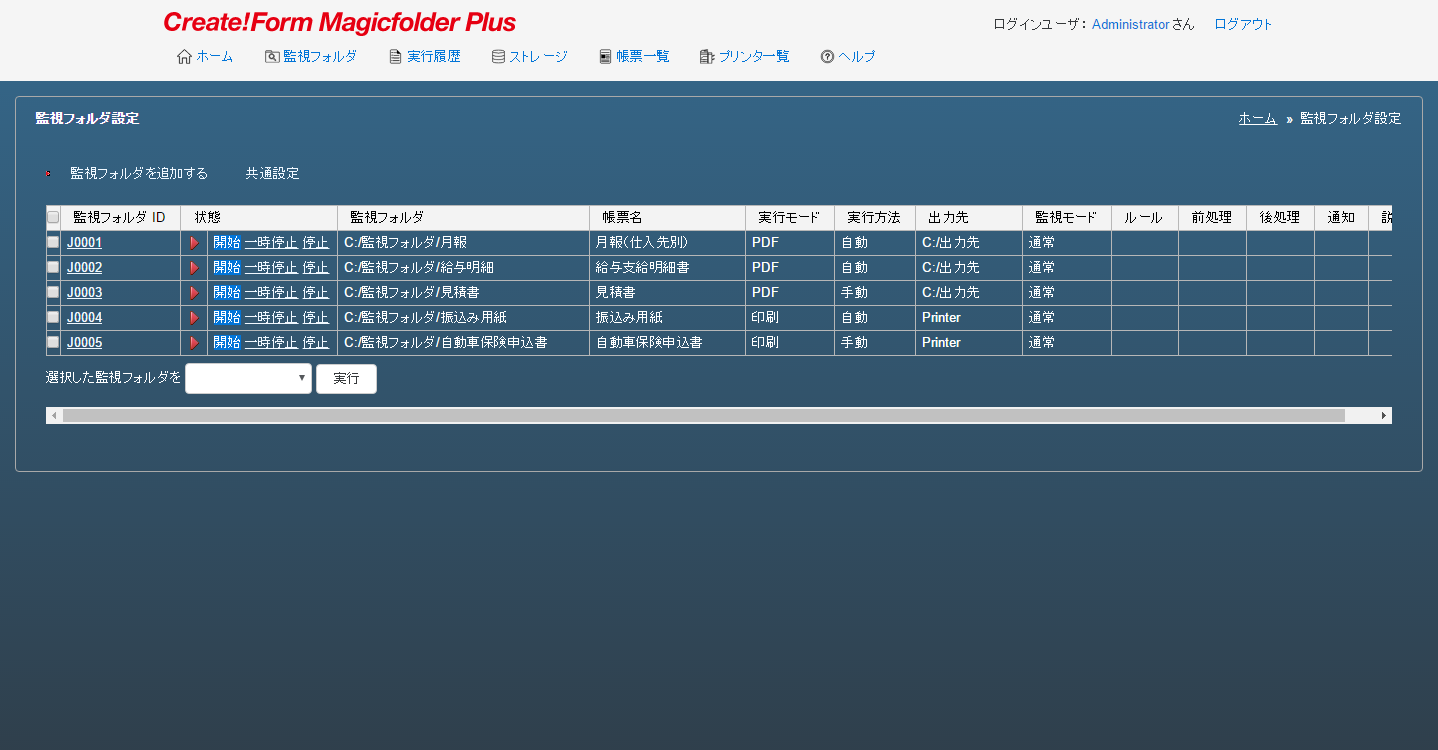Click the scrollbar left arrow under the table
Image resolution: width=1438 pixels, height=750 pixels.
[54, 415]
